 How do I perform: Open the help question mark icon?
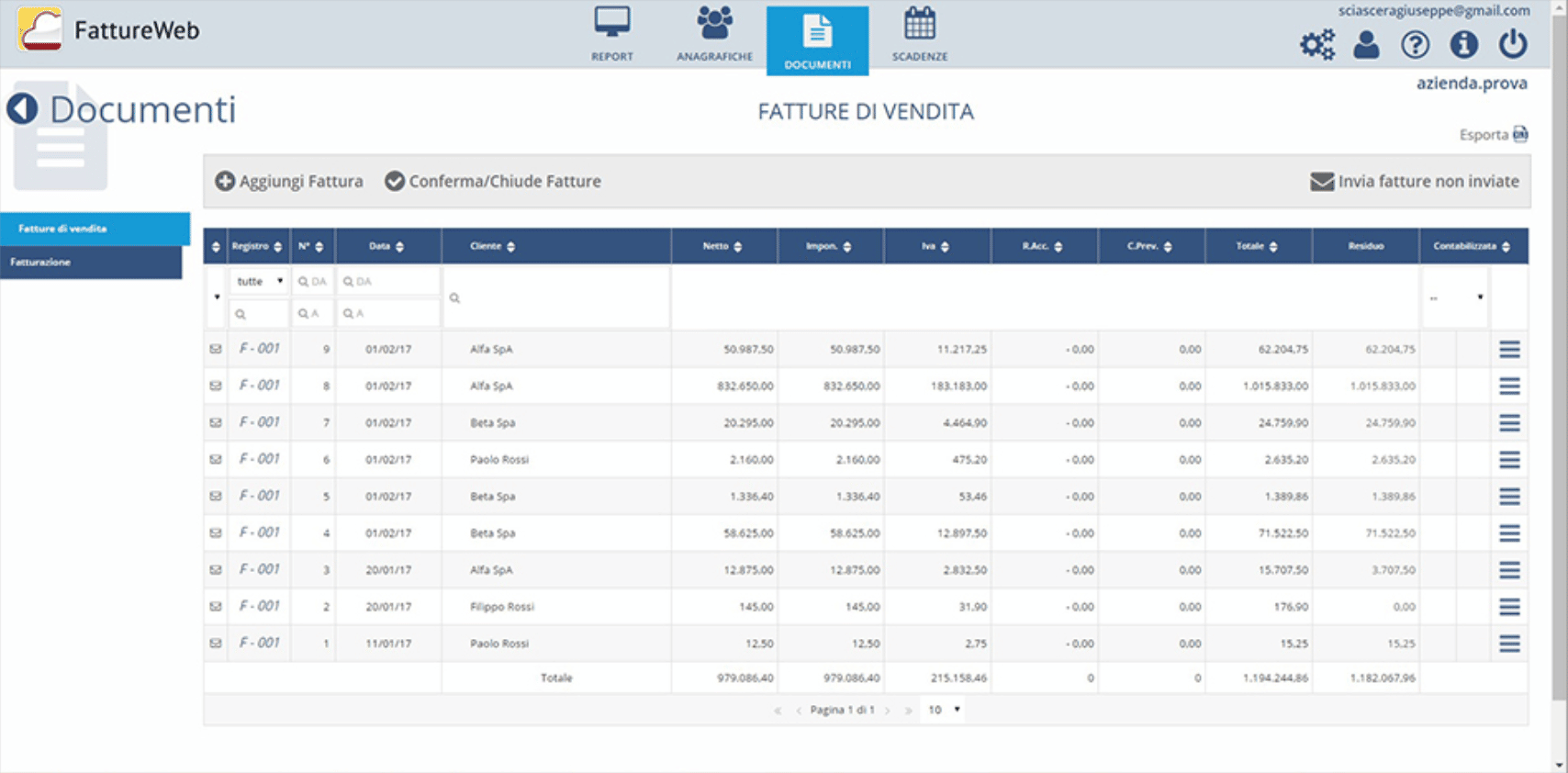pyautogui.click(x=1415, y=44)
